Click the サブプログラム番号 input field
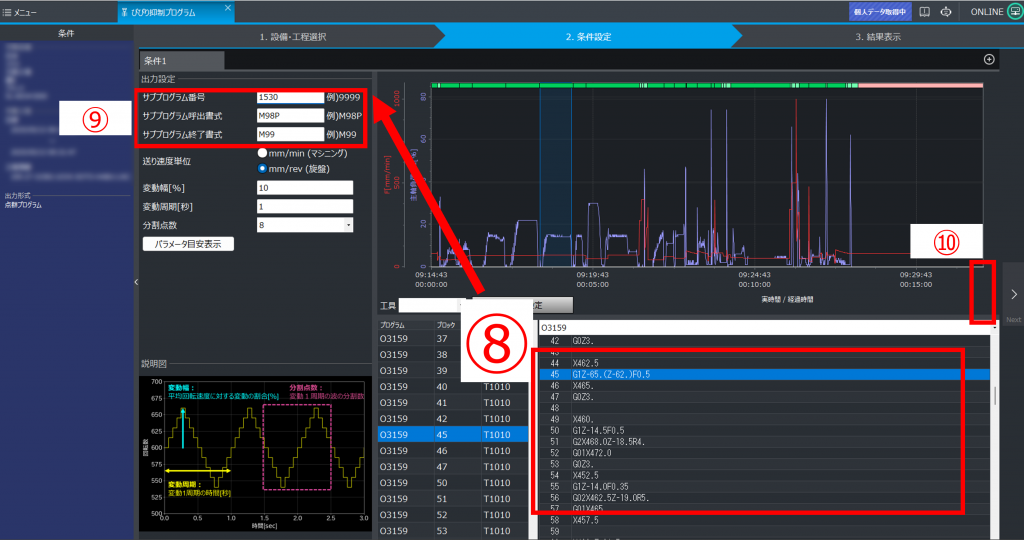 point(291,97)
